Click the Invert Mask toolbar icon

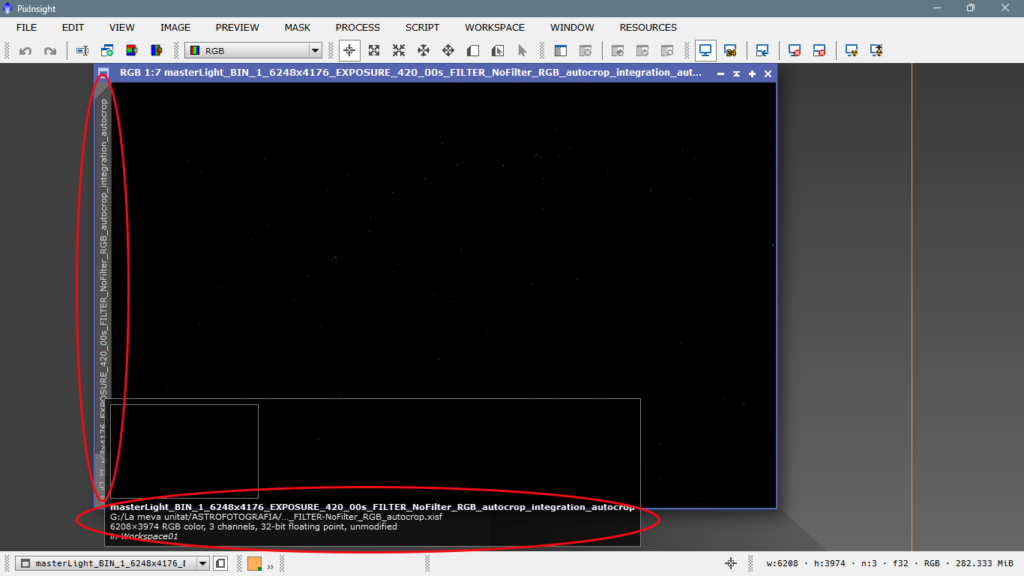click(x=618, y=50)
